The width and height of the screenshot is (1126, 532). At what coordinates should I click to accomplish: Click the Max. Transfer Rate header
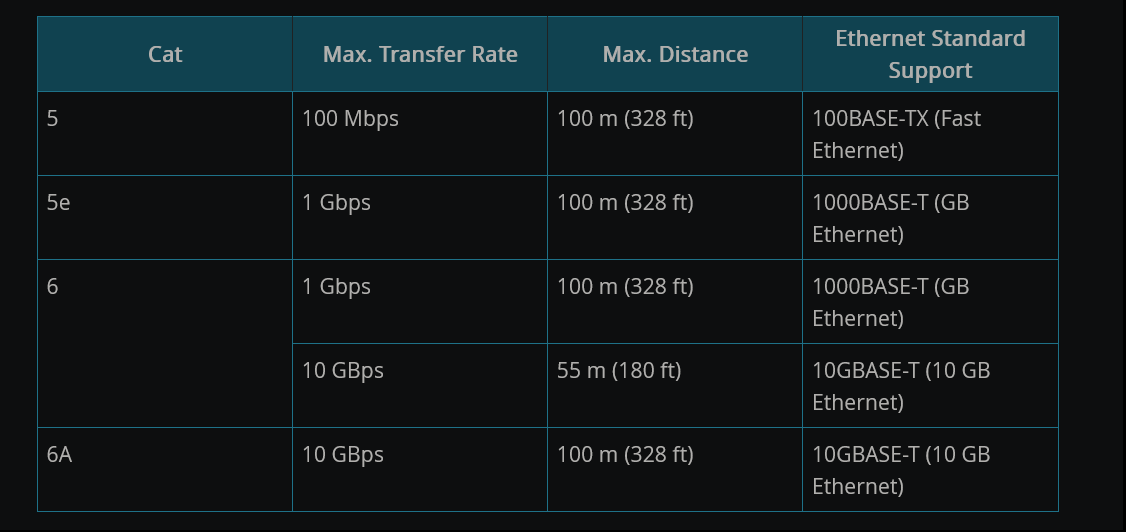coord(420,54)
